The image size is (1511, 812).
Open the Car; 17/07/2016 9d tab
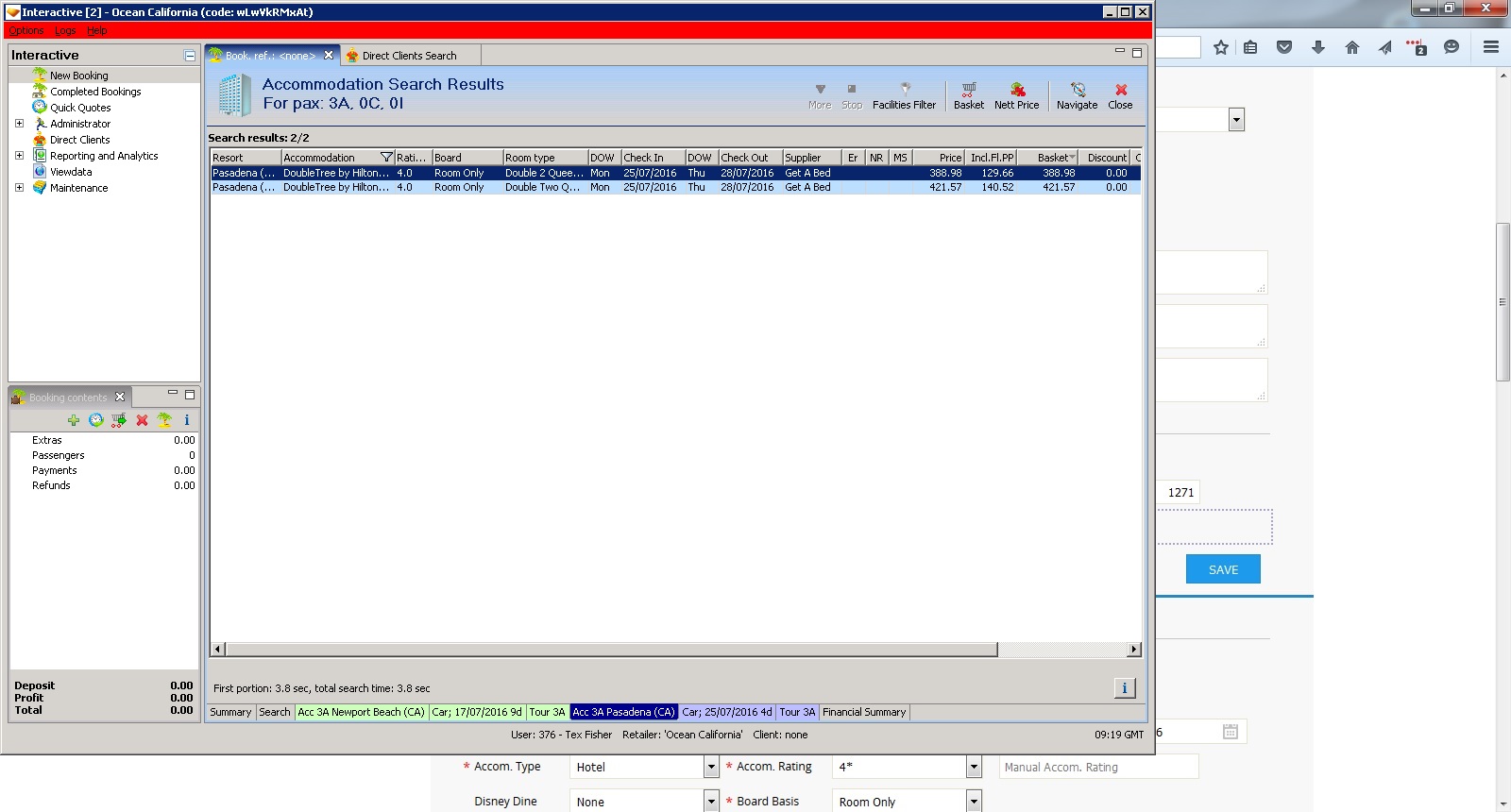[x=477, y=712]
